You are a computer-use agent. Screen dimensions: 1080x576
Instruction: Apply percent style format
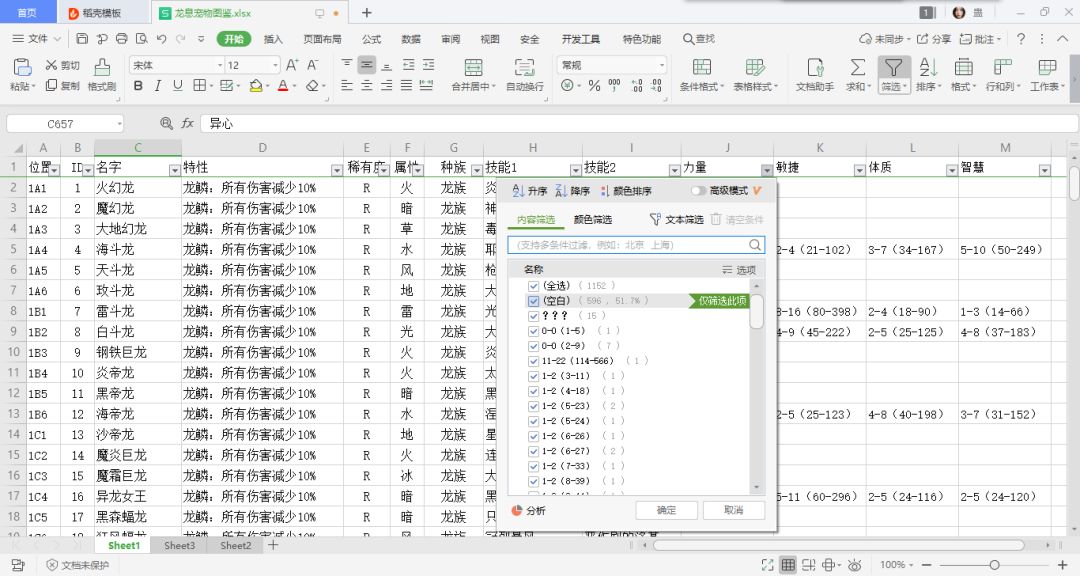tap(594, 86)
